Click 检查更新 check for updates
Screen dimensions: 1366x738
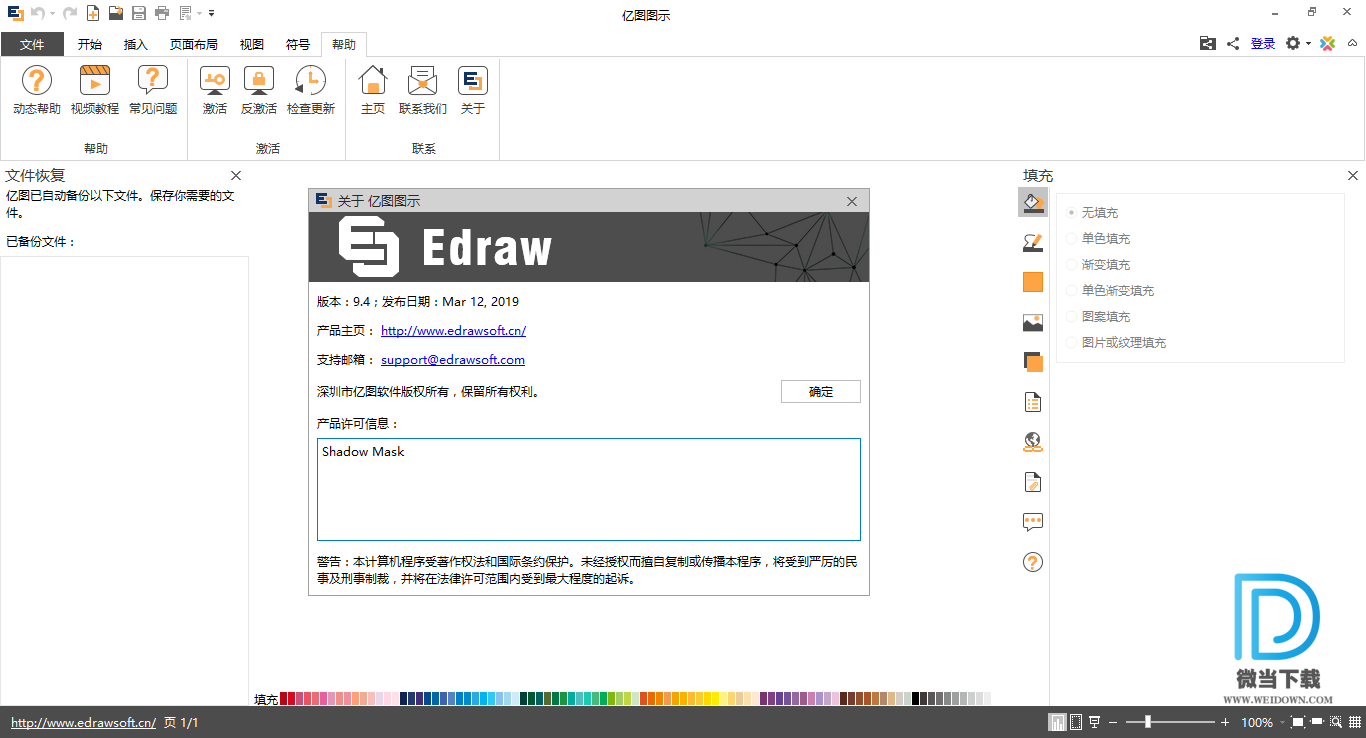tap(311, 90)
